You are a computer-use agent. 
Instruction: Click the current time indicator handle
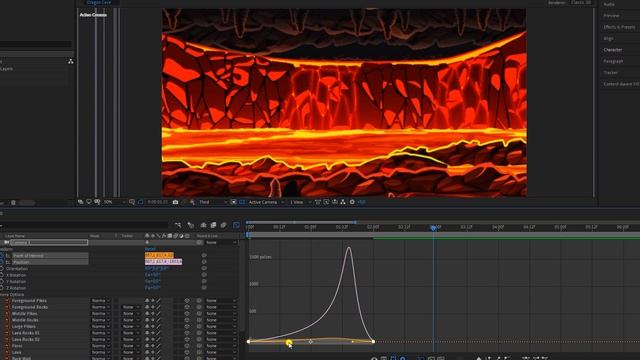(433, 227)
